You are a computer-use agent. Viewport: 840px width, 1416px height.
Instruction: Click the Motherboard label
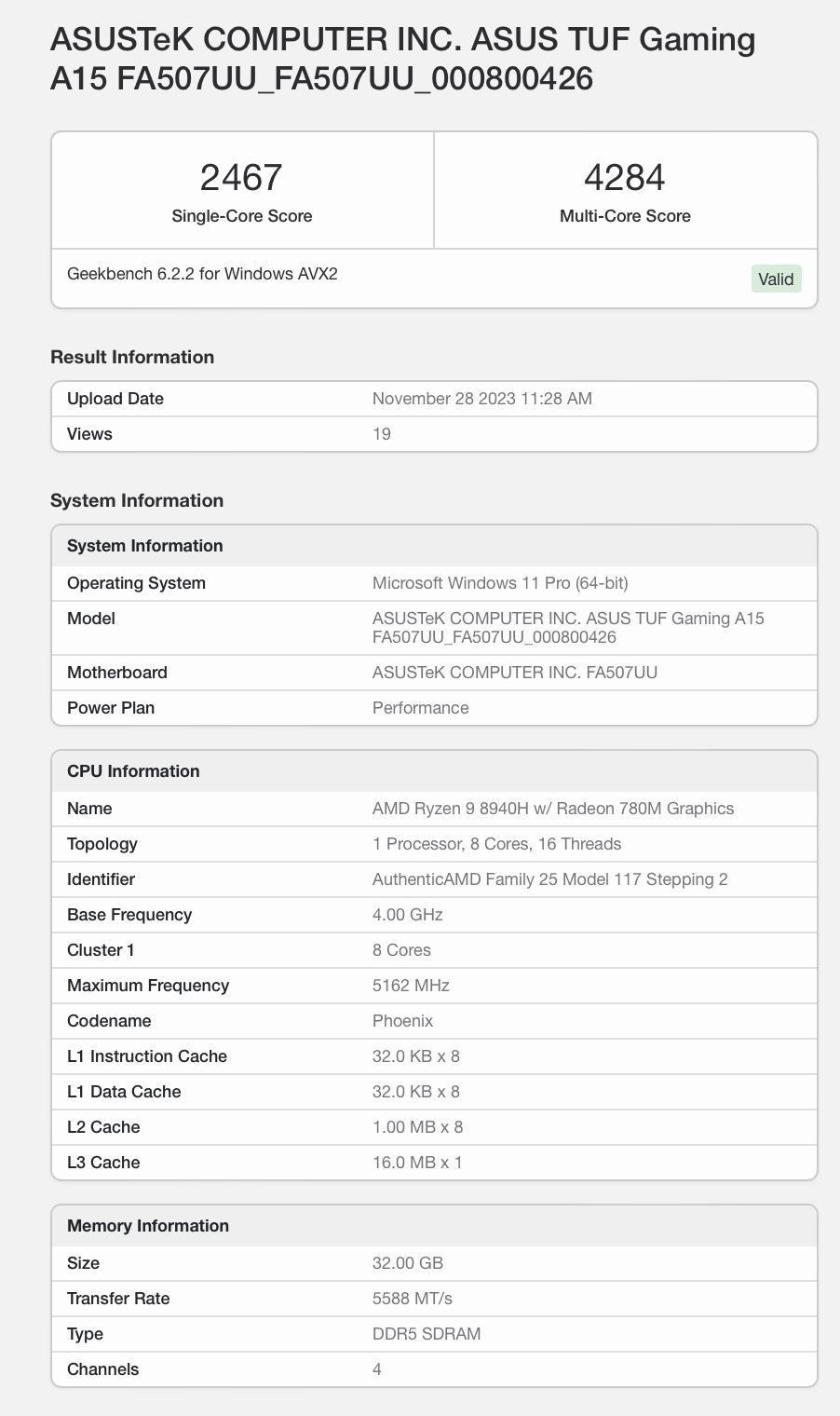click(117, 673)
